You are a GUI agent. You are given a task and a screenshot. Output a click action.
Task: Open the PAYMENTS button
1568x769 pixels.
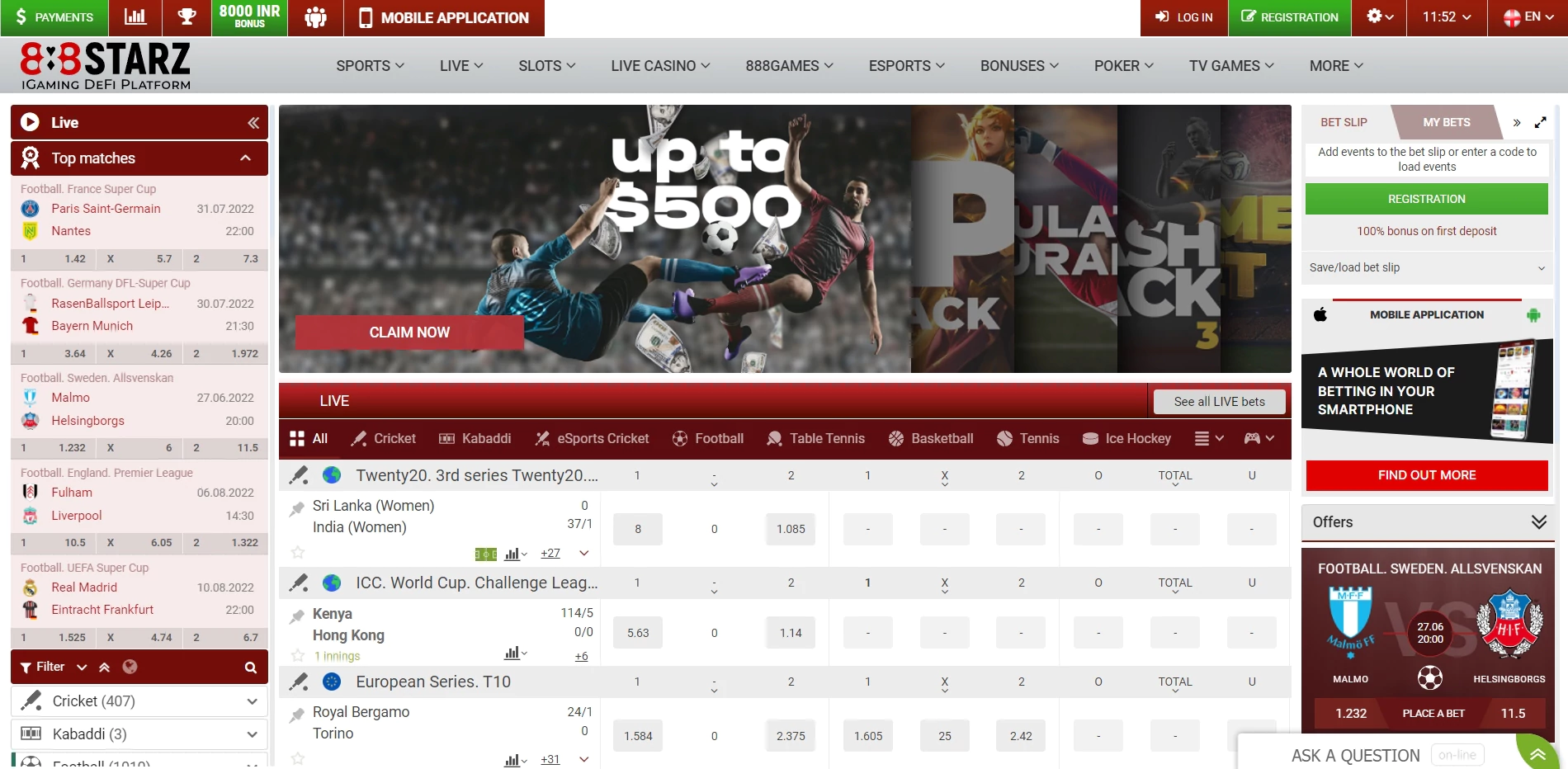(54, 17)
